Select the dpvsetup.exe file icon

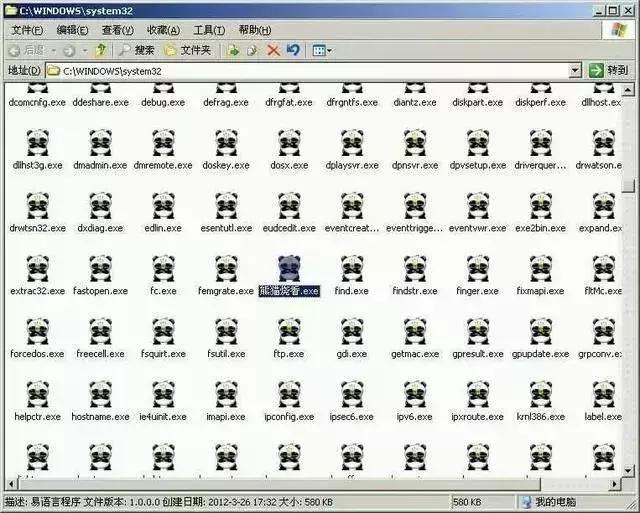click(478, 142)
